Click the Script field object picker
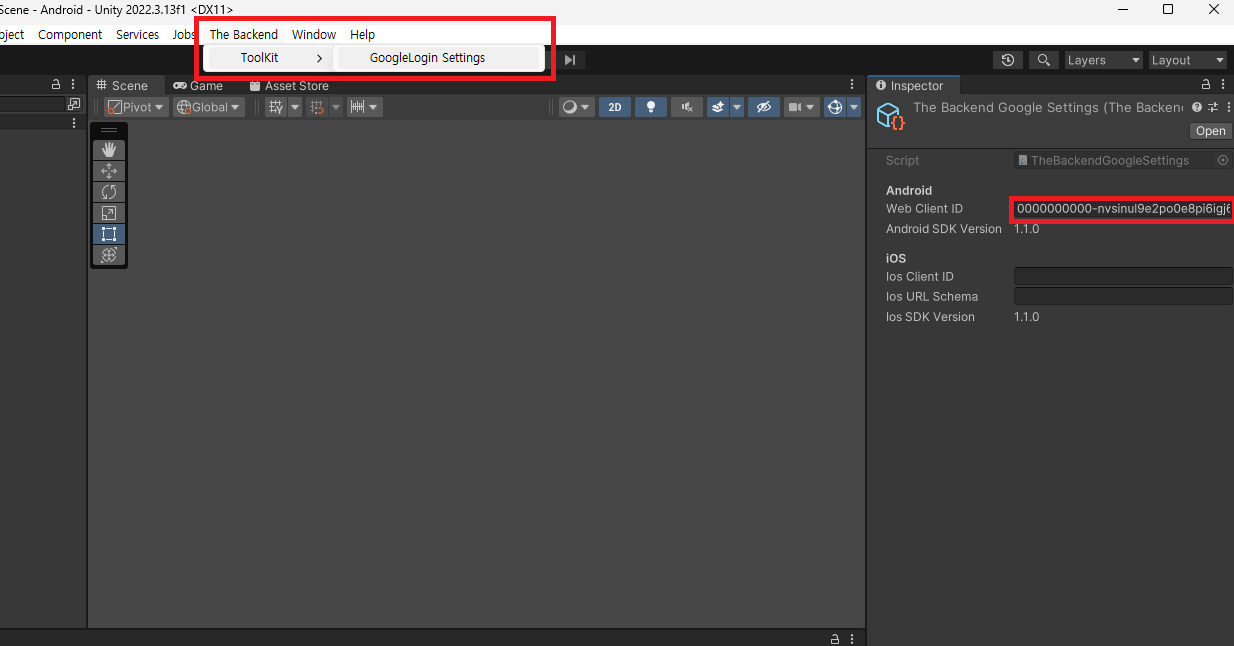 (1223, 160)
